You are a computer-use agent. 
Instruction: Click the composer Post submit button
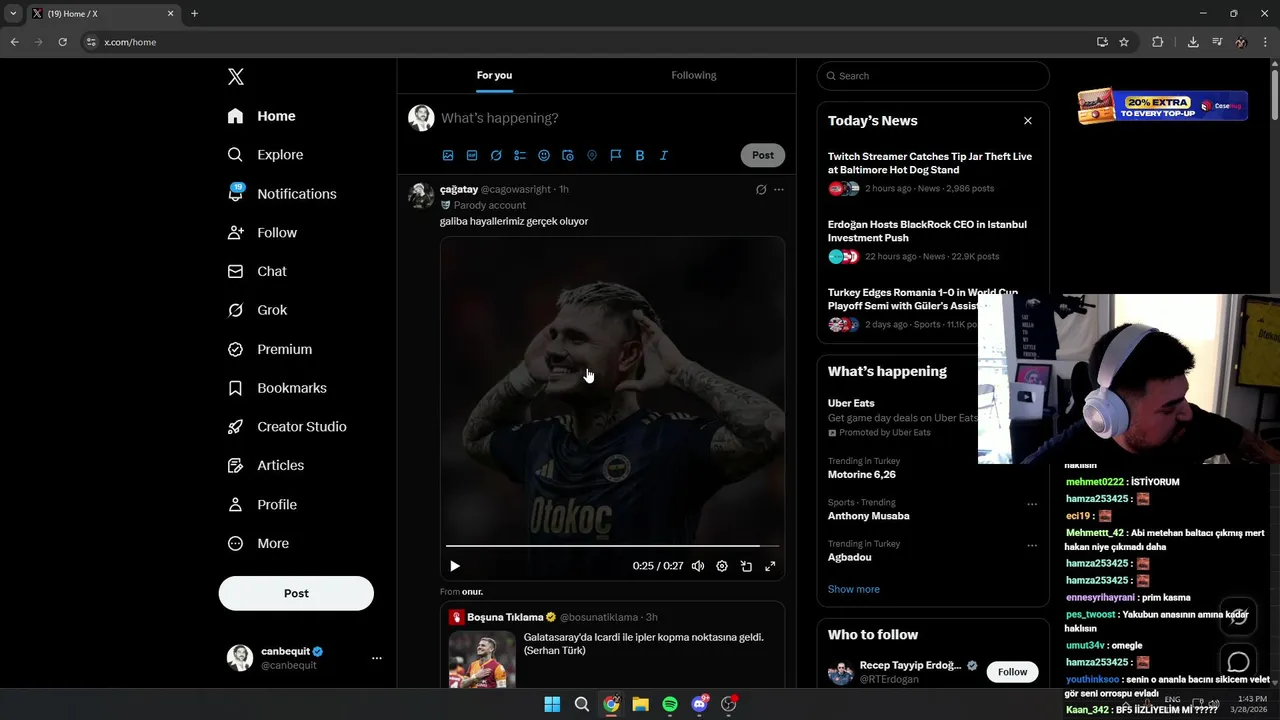tap(763, 155)
